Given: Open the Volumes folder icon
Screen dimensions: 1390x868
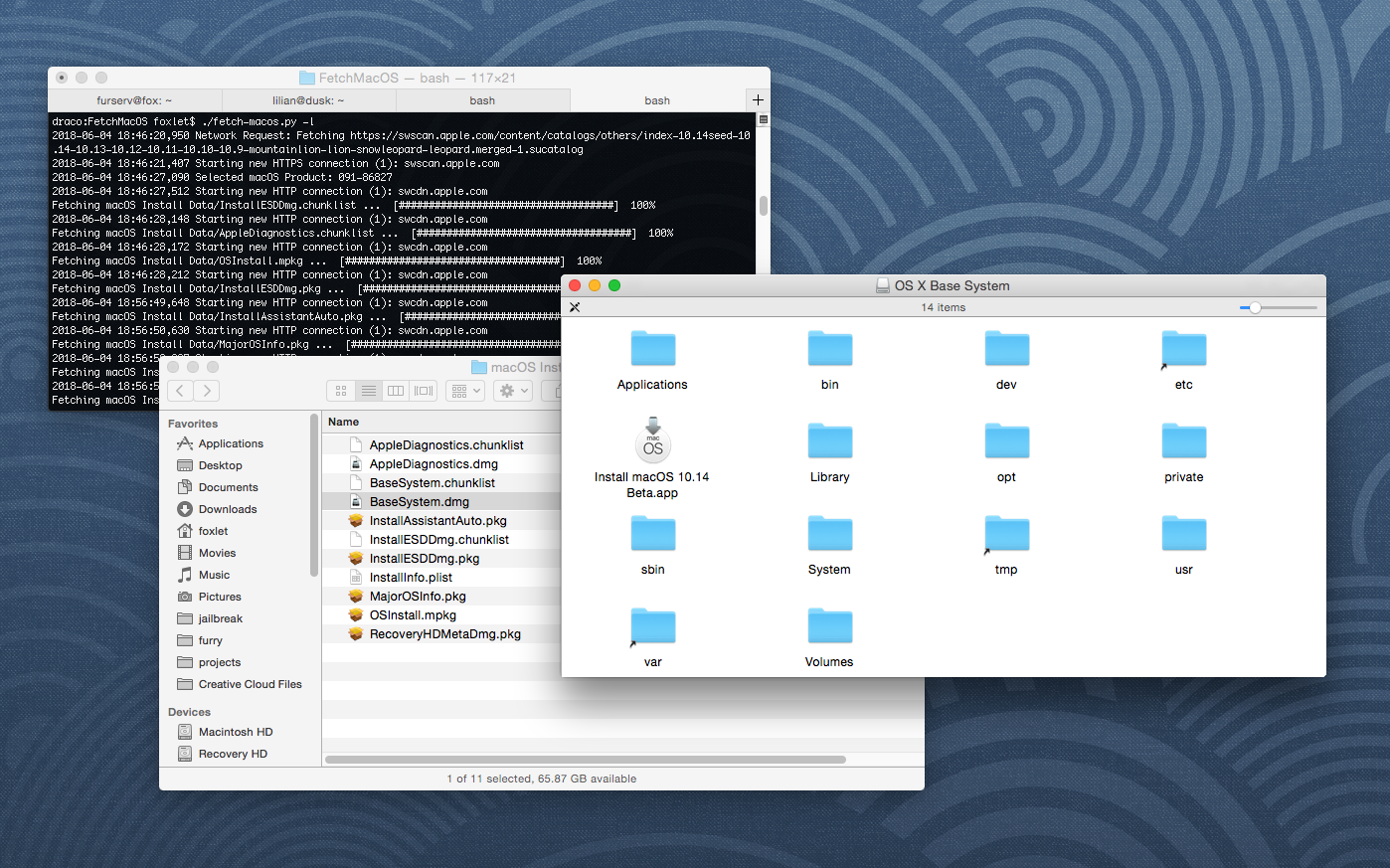Looking at the screenshot, I should (829, 626).
